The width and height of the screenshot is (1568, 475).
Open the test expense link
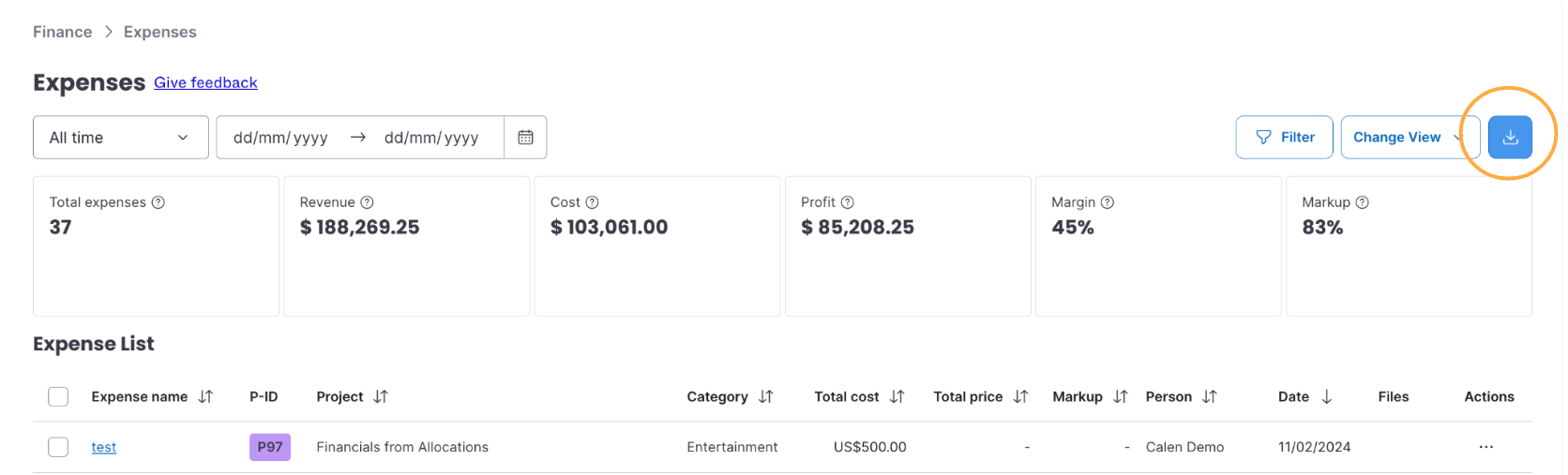tap(104, 447)
